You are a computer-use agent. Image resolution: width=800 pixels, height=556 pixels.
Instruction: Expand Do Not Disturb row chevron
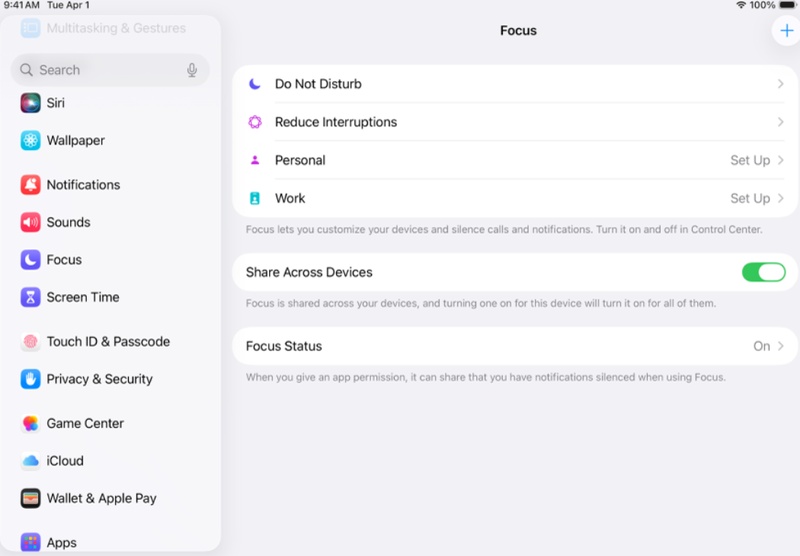click(780, 84)
